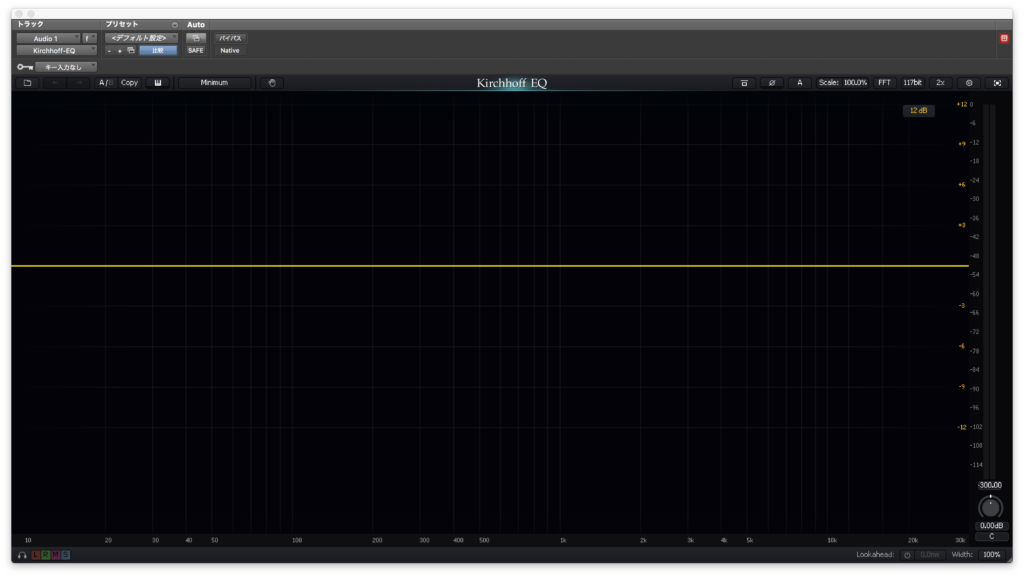Toggle the auto gain A button
Screen dimensions: 1024x577
coord(799,83)
